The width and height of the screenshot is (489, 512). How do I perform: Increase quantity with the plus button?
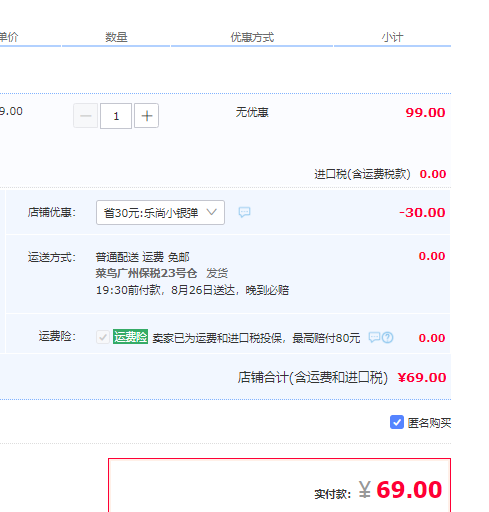point(146,116)
